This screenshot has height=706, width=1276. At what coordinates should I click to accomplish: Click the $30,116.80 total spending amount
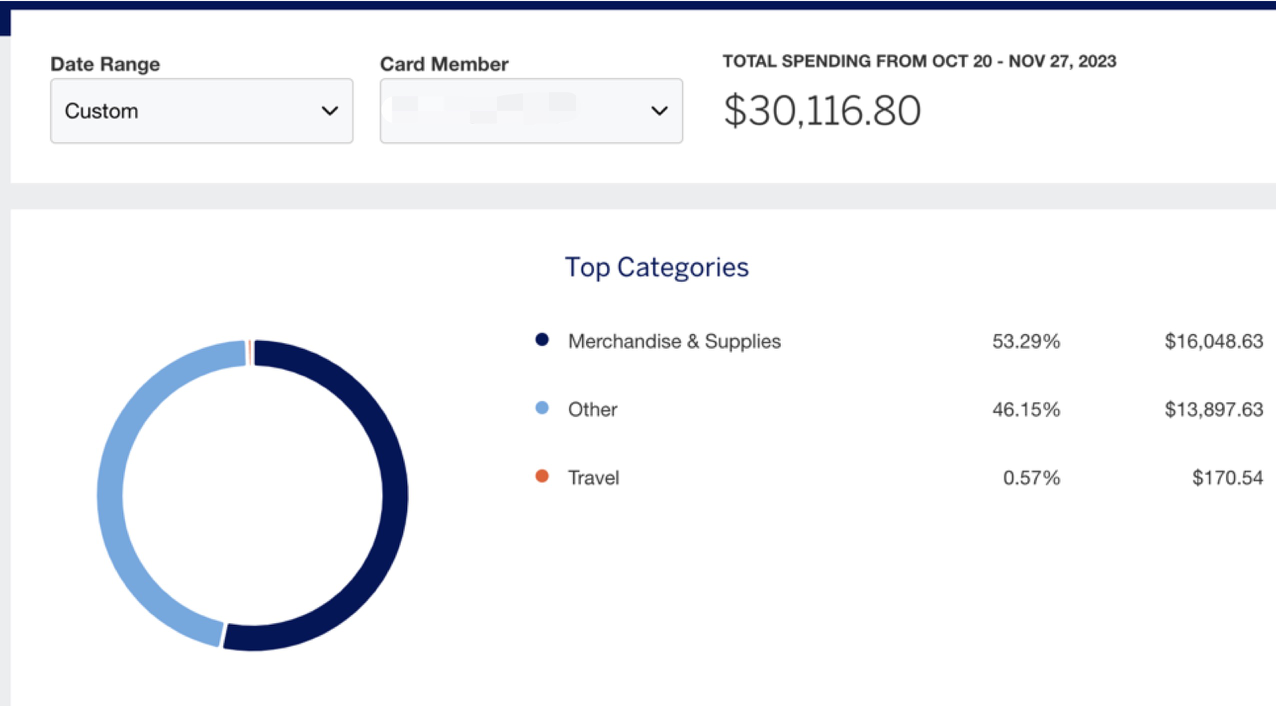(822, 111)
